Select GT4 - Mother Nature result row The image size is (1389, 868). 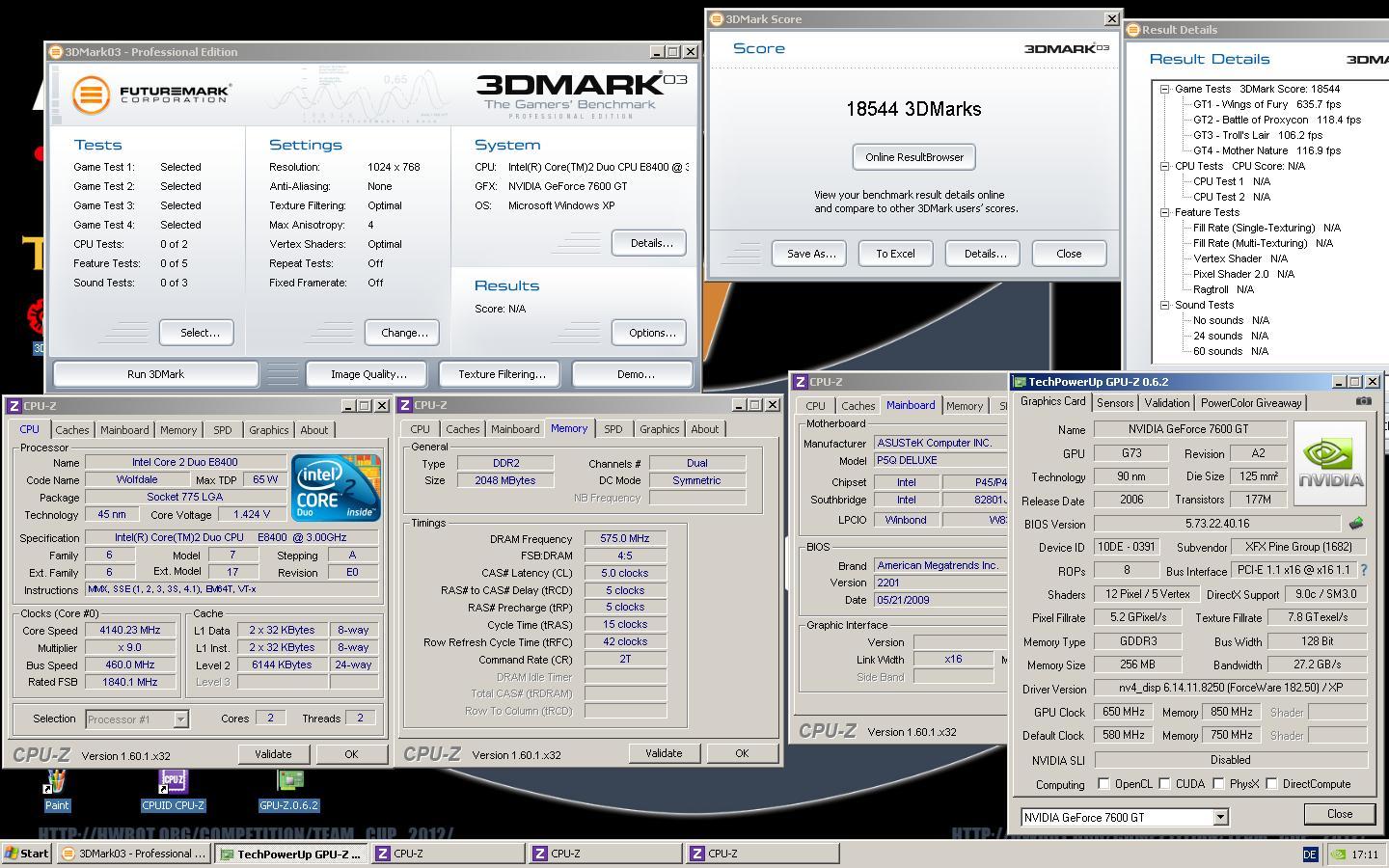1266,150
